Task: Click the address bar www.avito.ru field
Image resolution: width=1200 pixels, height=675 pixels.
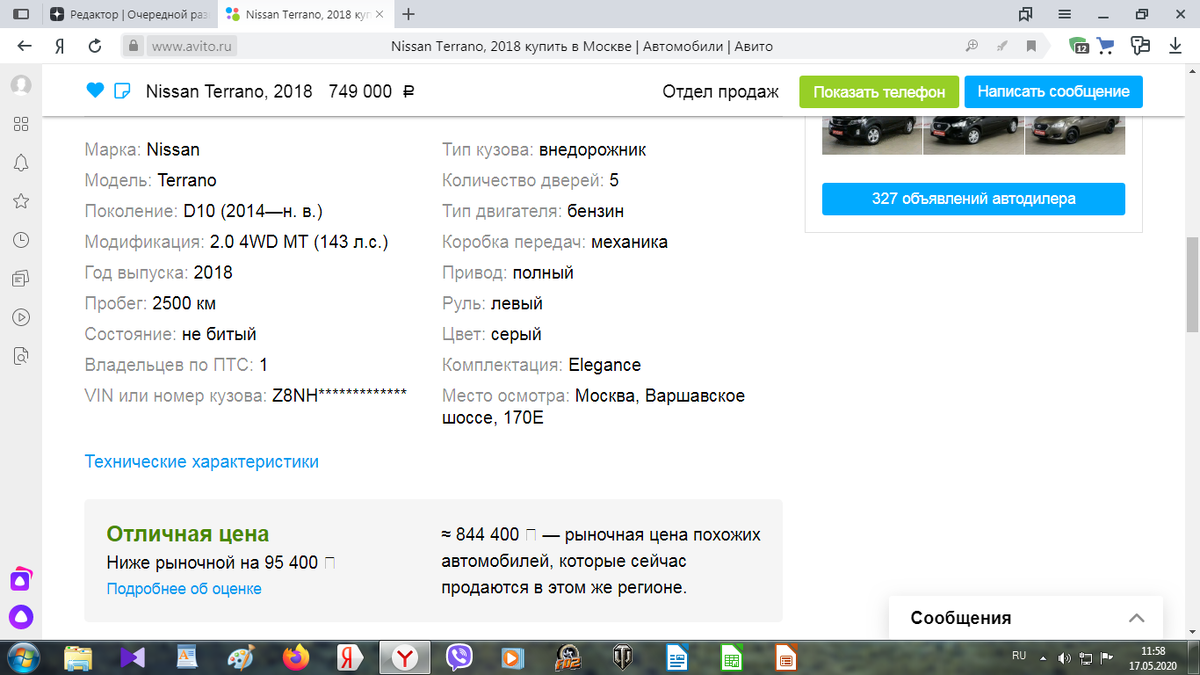Action: point(194,46)
